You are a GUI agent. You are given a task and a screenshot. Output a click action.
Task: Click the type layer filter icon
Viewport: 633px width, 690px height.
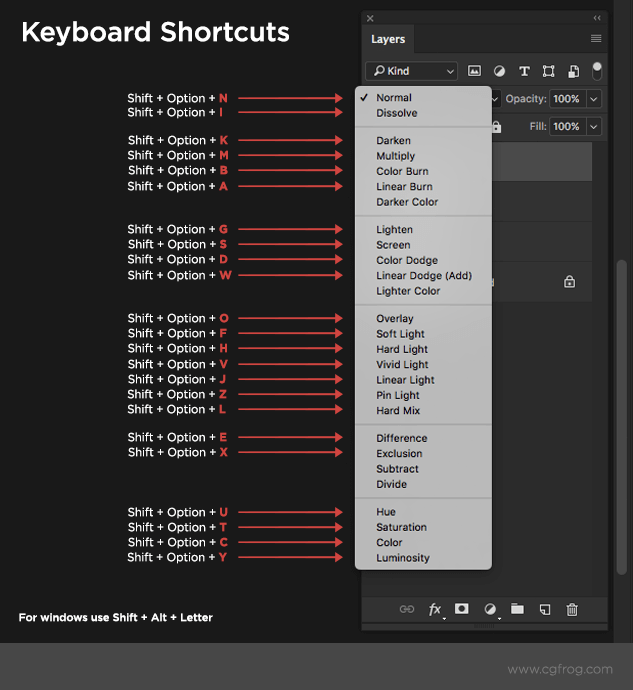point(523,71)
